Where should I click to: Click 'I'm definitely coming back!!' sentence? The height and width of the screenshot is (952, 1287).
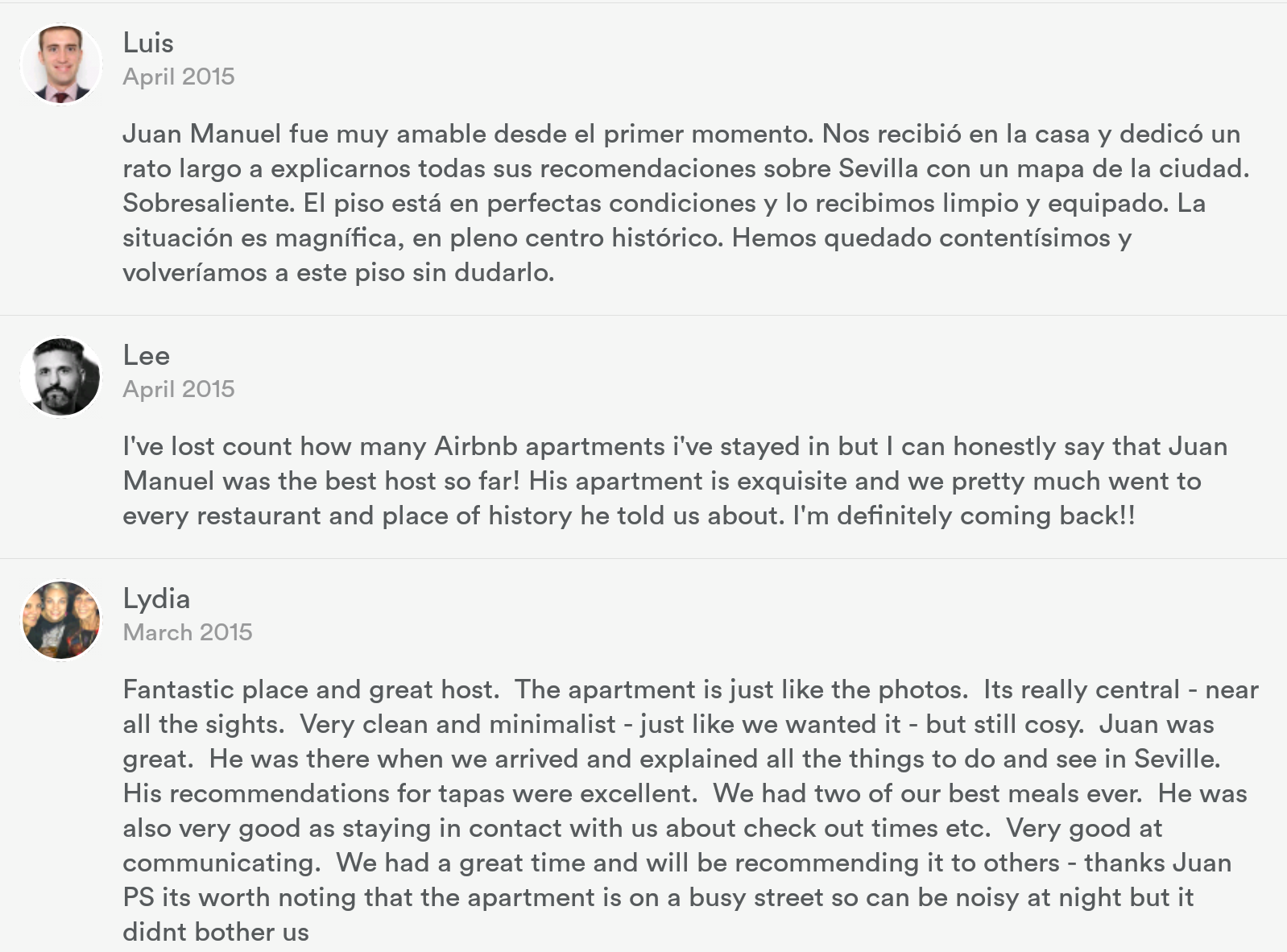pyautogui.click(x=963, y=515)
